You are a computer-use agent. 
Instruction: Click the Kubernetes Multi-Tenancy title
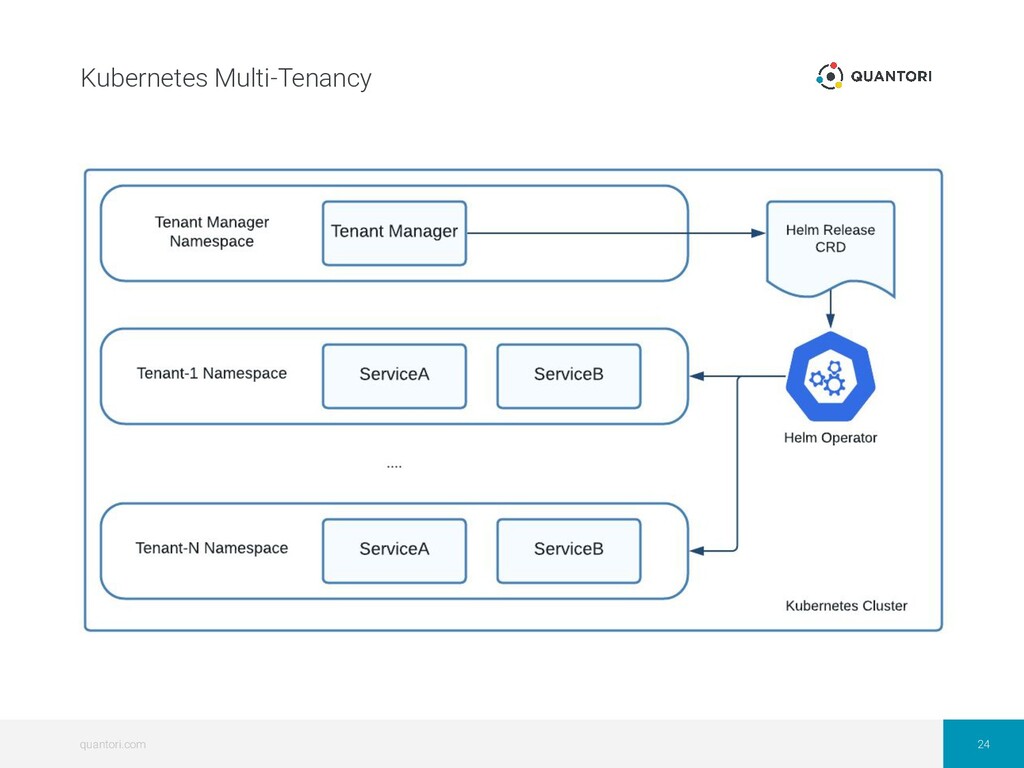pos(226,78)
